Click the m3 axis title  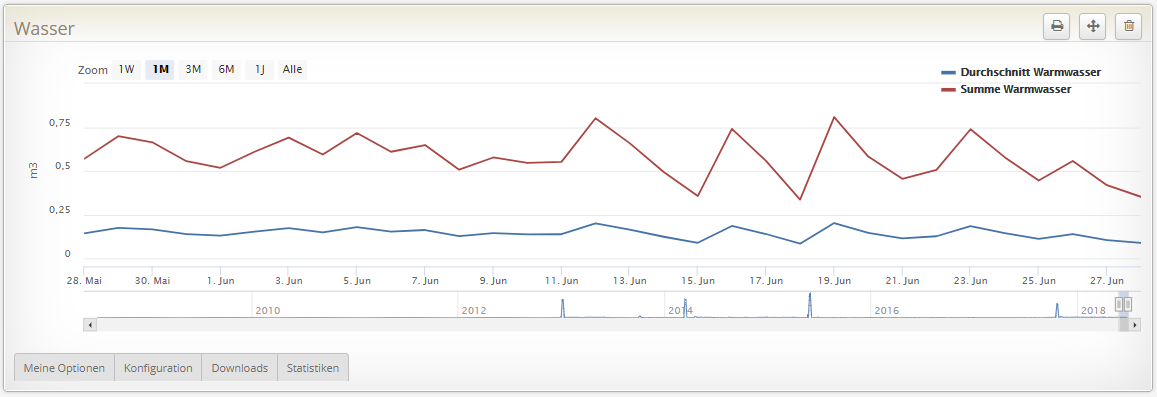(34, 170)
